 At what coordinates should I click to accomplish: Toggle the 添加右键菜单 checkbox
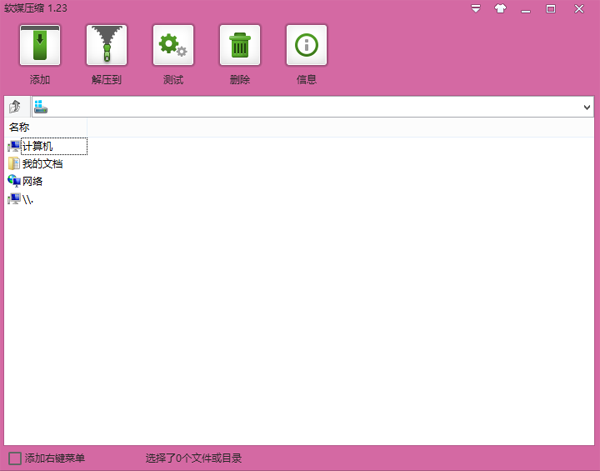tap(14, 458)
